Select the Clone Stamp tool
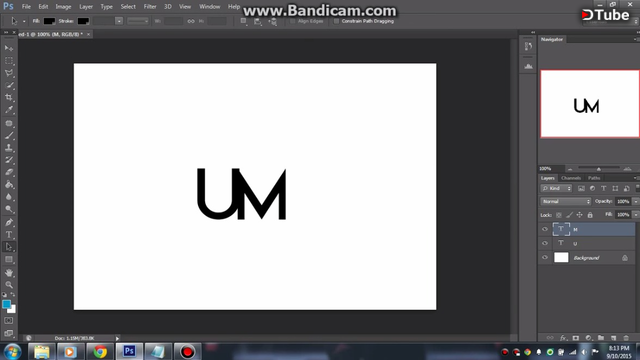 [9, 148]
